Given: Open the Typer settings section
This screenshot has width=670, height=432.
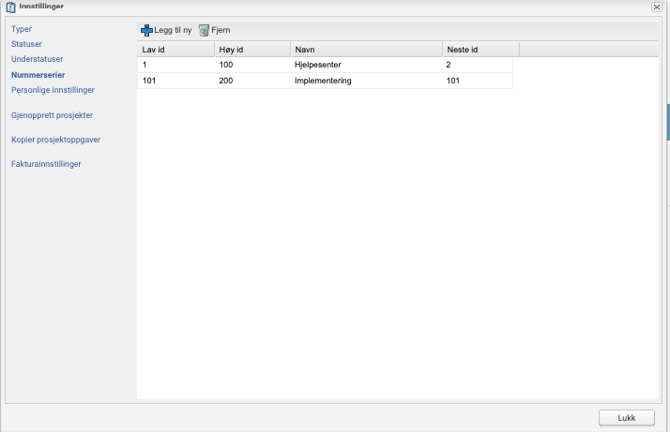Looking at the screenshot, I should pos(22,29).
